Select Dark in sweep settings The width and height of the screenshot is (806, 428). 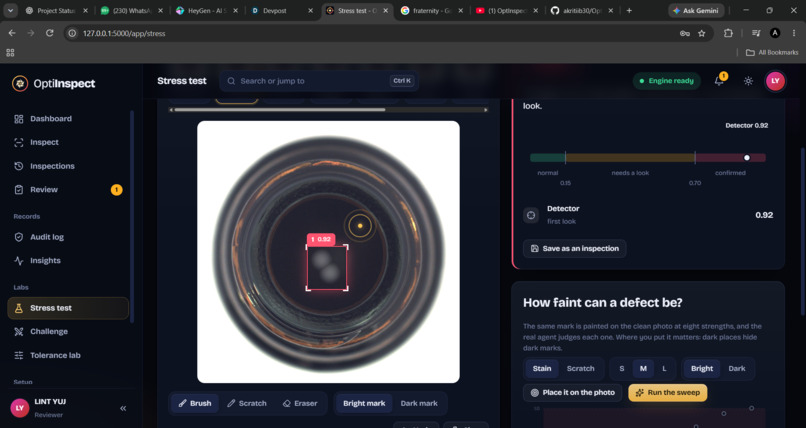pyautogui.click(x=737, y=368)
